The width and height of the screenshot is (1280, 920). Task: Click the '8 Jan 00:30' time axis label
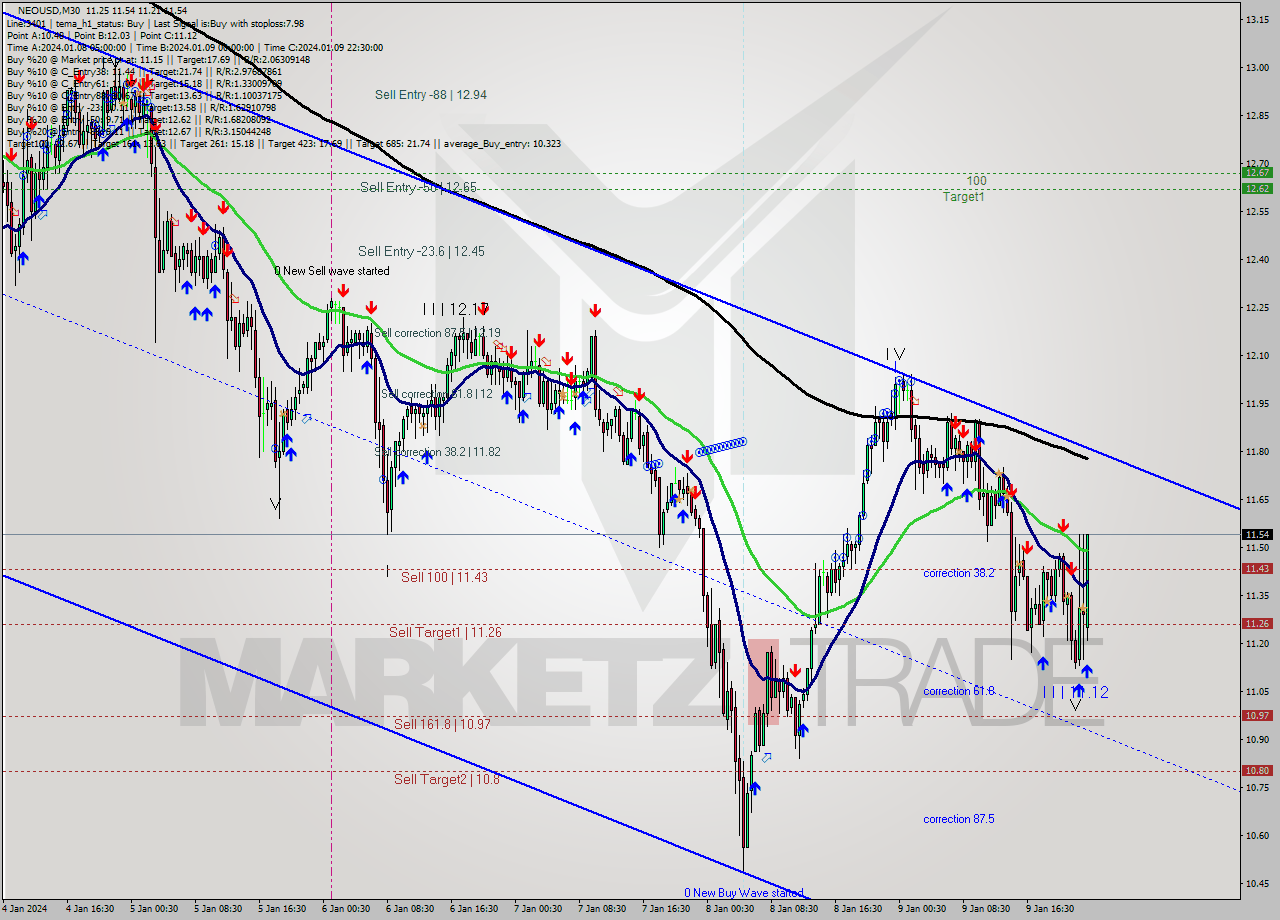point(729,909)
